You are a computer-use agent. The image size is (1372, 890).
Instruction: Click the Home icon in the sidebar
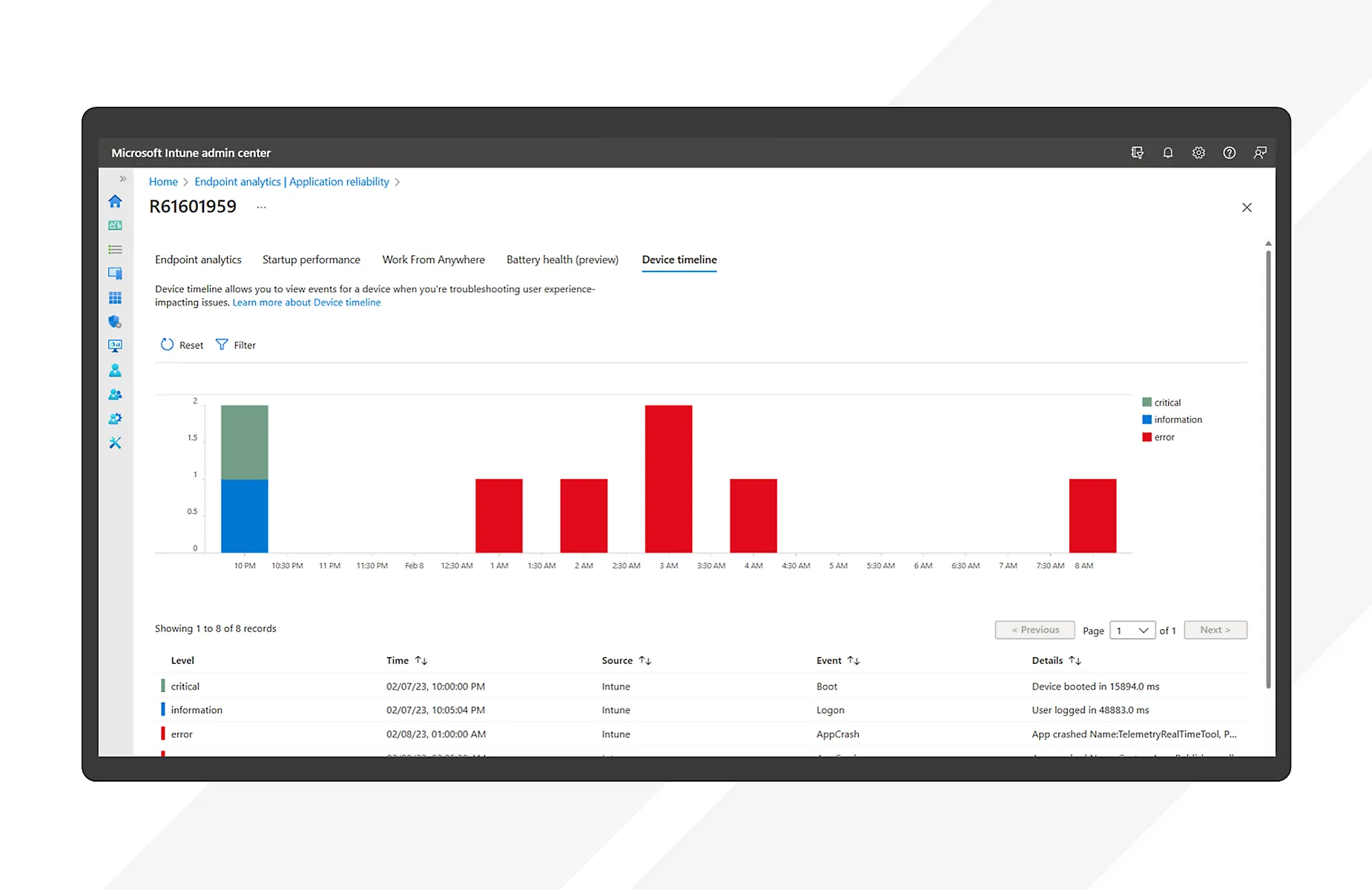click(x=115, y=202)
